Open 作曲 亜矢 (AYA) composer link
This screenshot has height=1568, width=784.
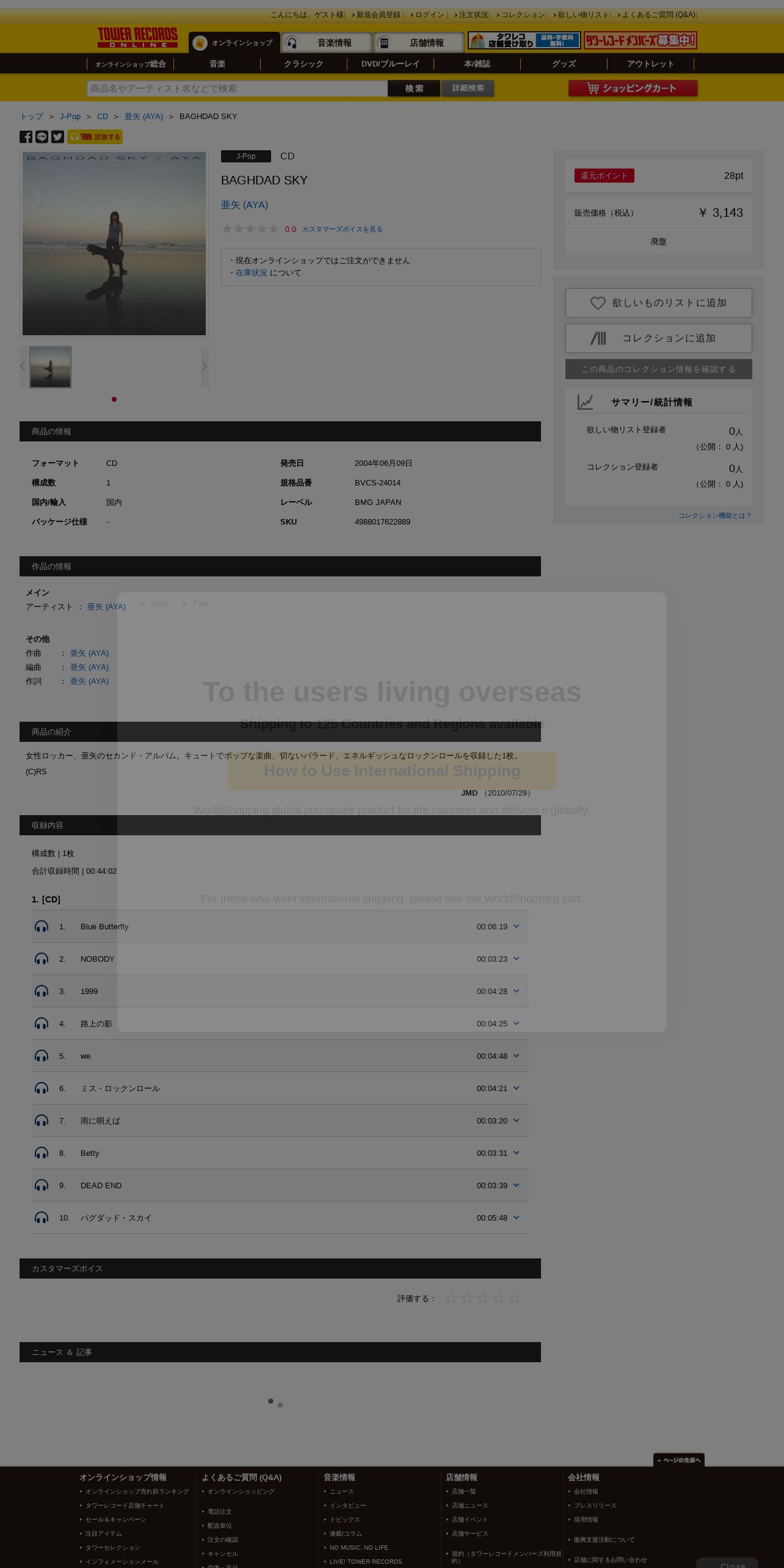pos(89,653)
